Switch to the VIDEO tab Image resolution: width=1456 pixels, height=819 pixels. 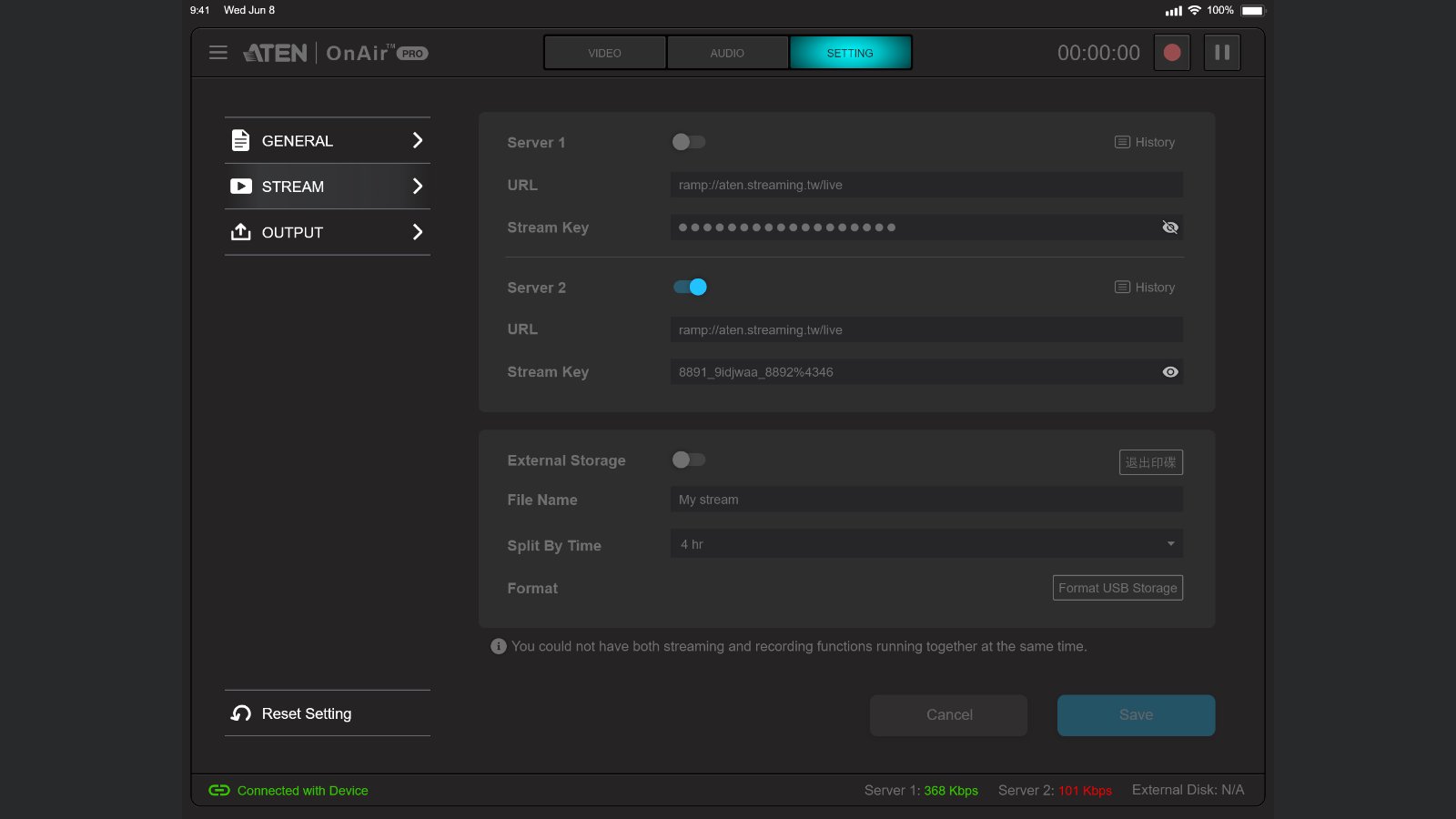click(604, 53)
